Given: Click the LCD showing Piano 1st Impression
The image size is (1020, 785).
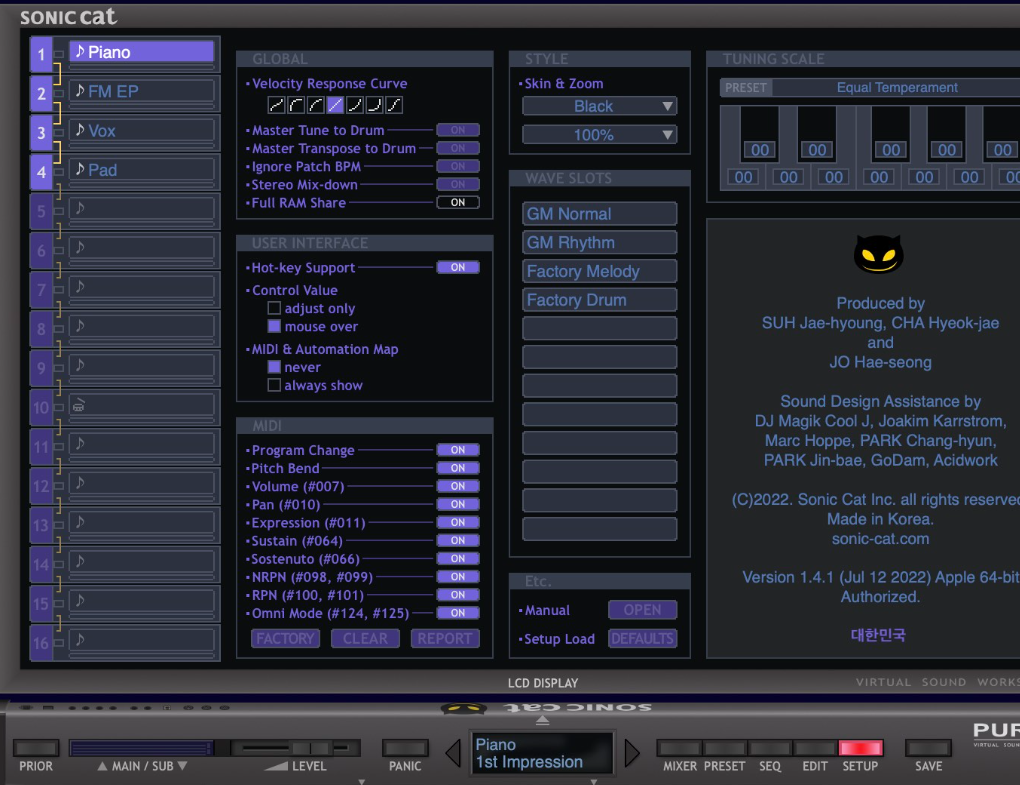Looking at the screenshot, I should pos(543,753).
